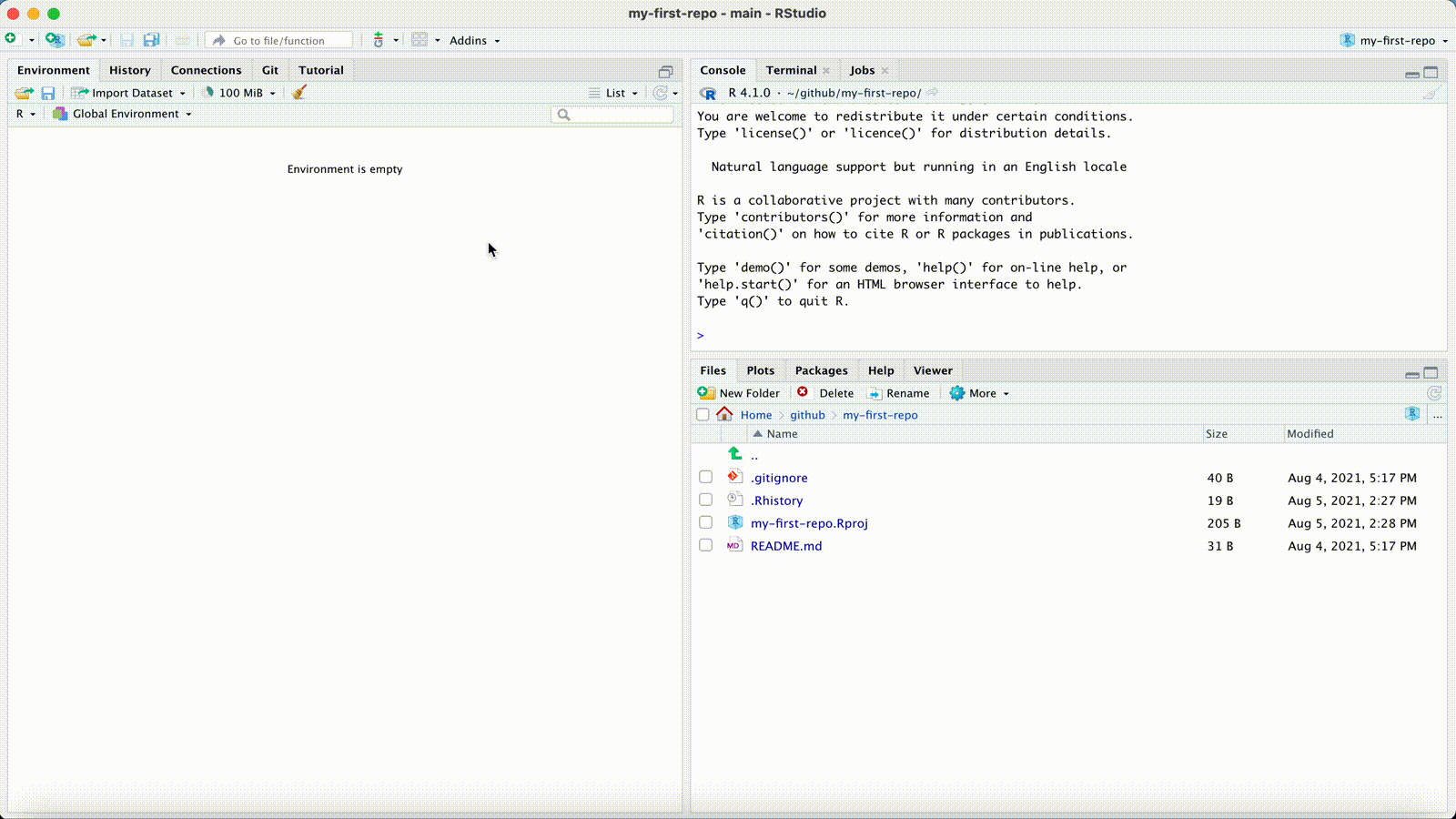This screenshot has height=819, width=1456.
Task: Tick the .Rhistory checkbox
Action: tap(705, 500)
